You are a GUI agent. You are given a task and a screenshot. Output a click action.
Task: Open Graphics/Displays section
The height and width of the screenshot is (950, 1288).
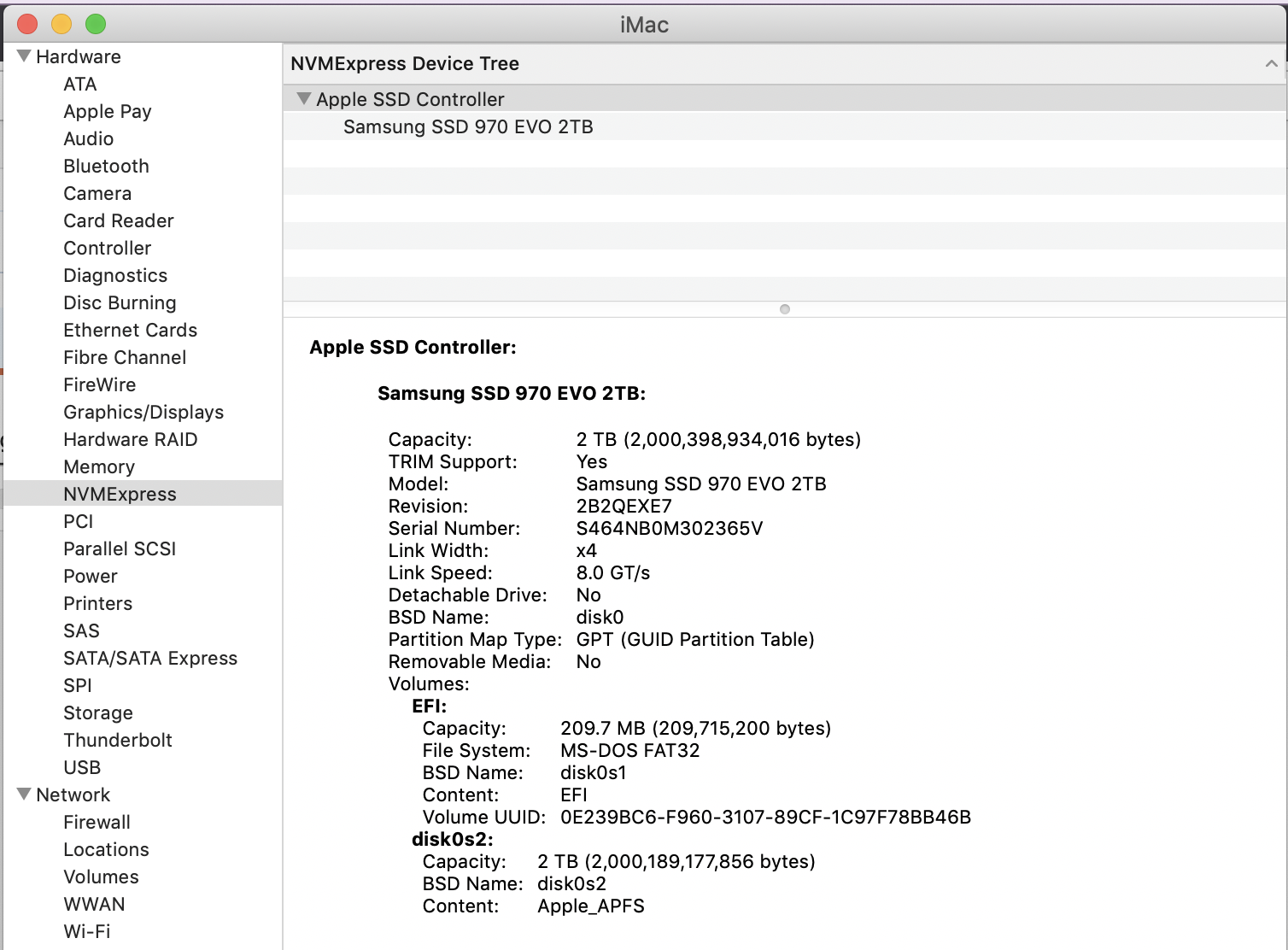143,412
